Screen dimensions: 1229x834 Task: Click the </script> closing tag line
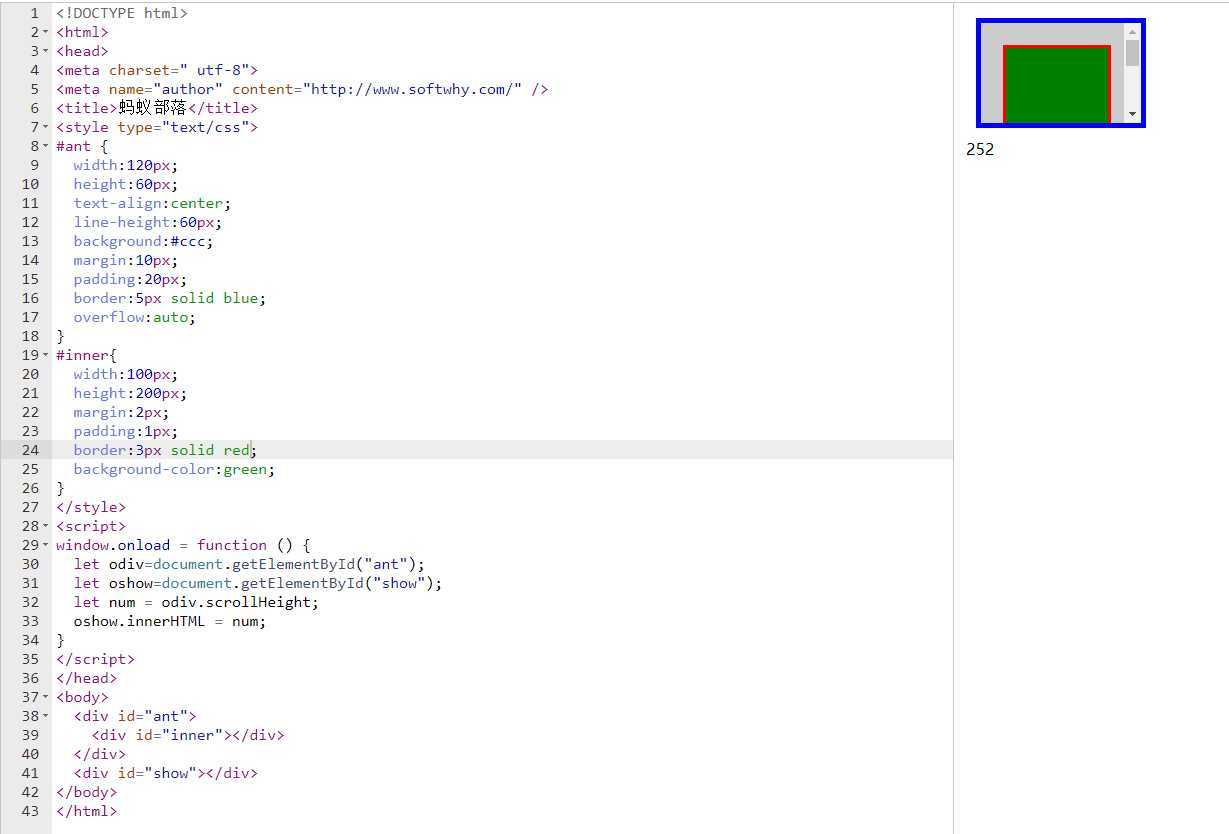point(95,659)
